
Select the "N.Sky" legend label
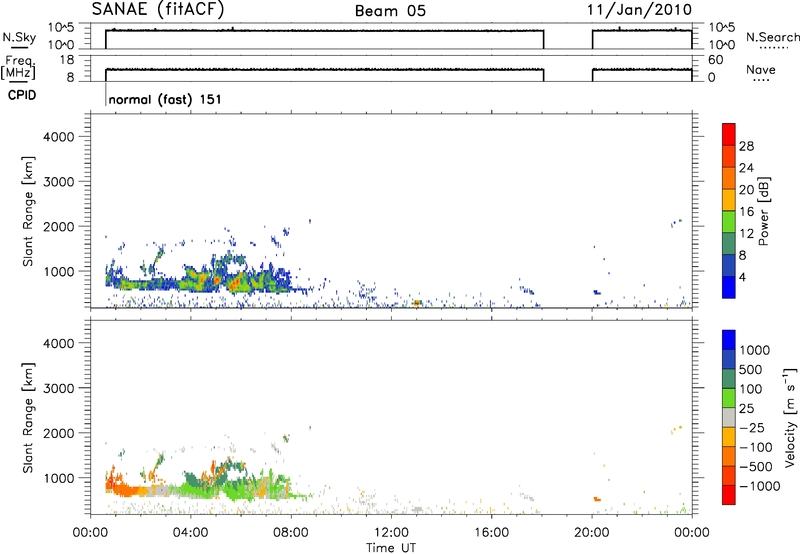(19, 37)
